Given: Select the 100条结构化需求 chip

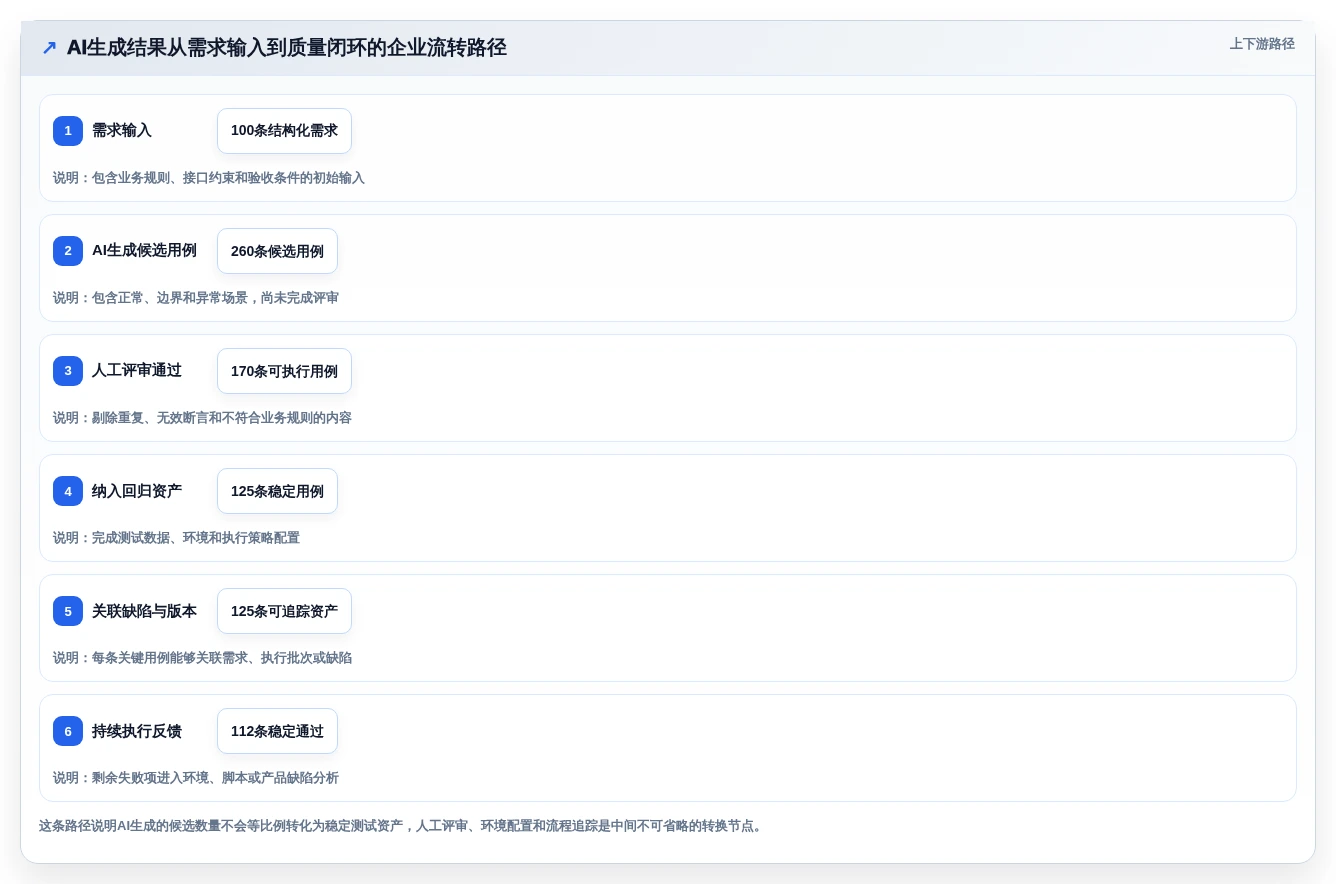Looking at the screenshot, I should tap(284, 131).
